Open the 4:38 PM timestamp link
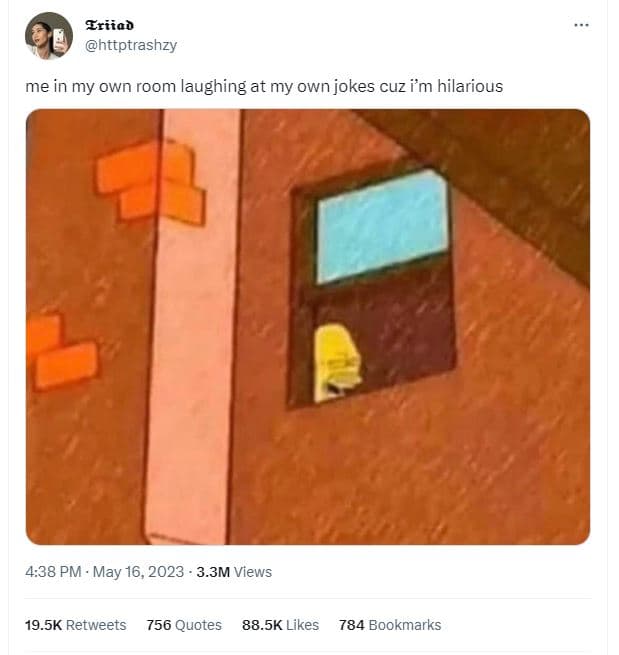The height and width of the screenshot is (655, 619). [x=53, y=572]
